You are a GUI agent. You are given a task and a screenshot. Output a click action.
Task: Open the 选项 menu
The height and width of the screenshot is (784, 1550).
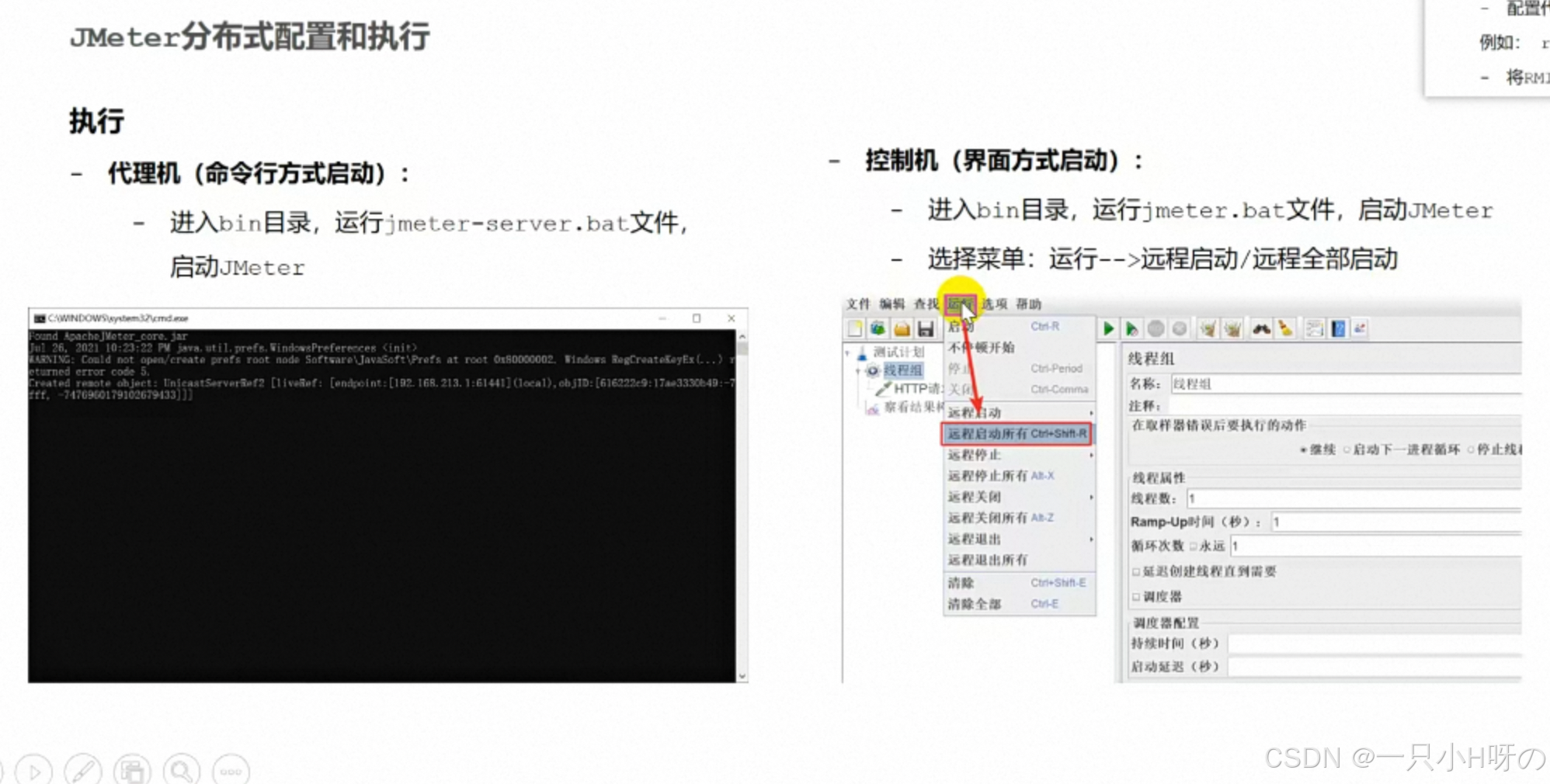[x=995, y=304]
